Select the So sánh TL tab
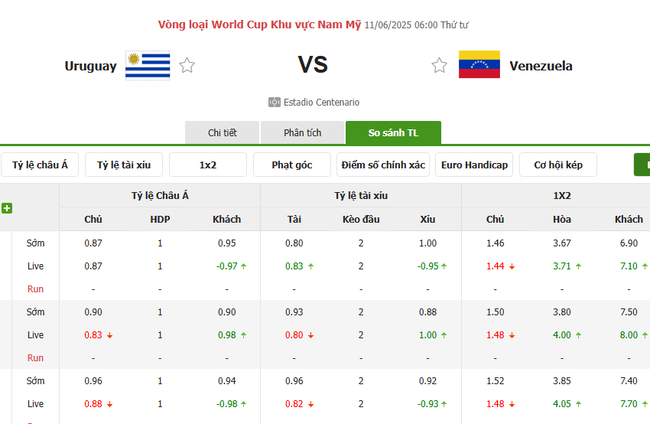 393,133
